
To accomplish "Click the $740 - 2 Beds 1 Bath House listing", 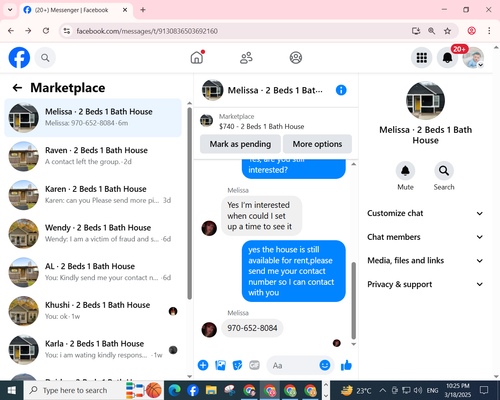I will point(262,127).
